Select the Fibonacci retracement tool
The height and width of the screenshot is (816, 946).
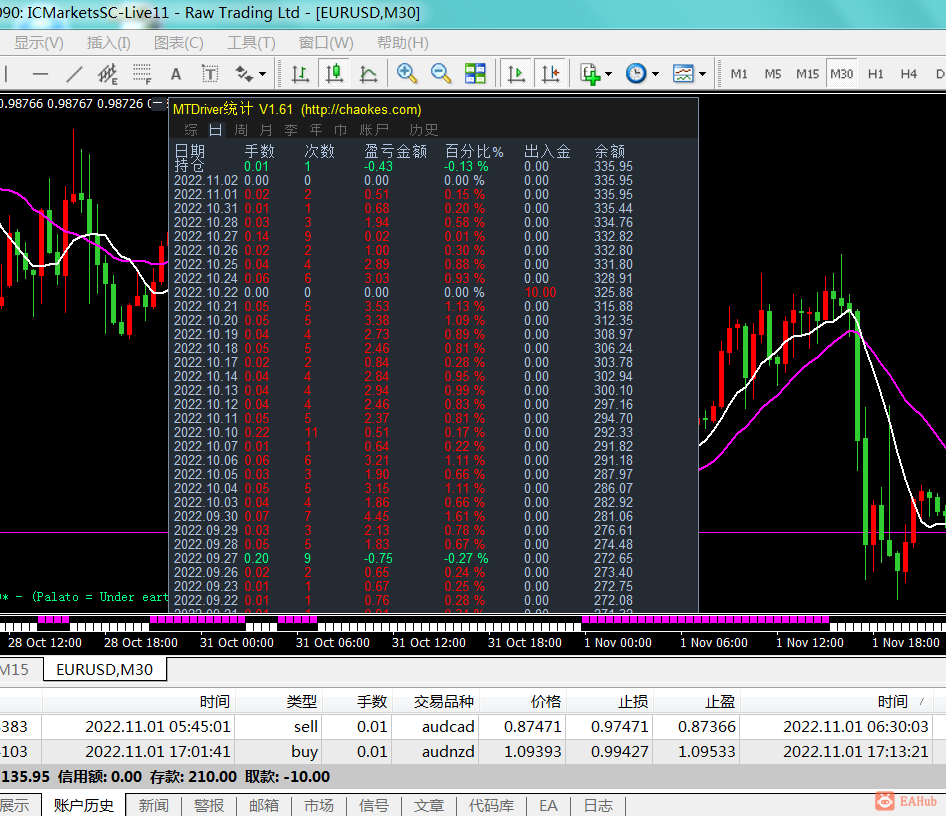(x=142, y=74)
